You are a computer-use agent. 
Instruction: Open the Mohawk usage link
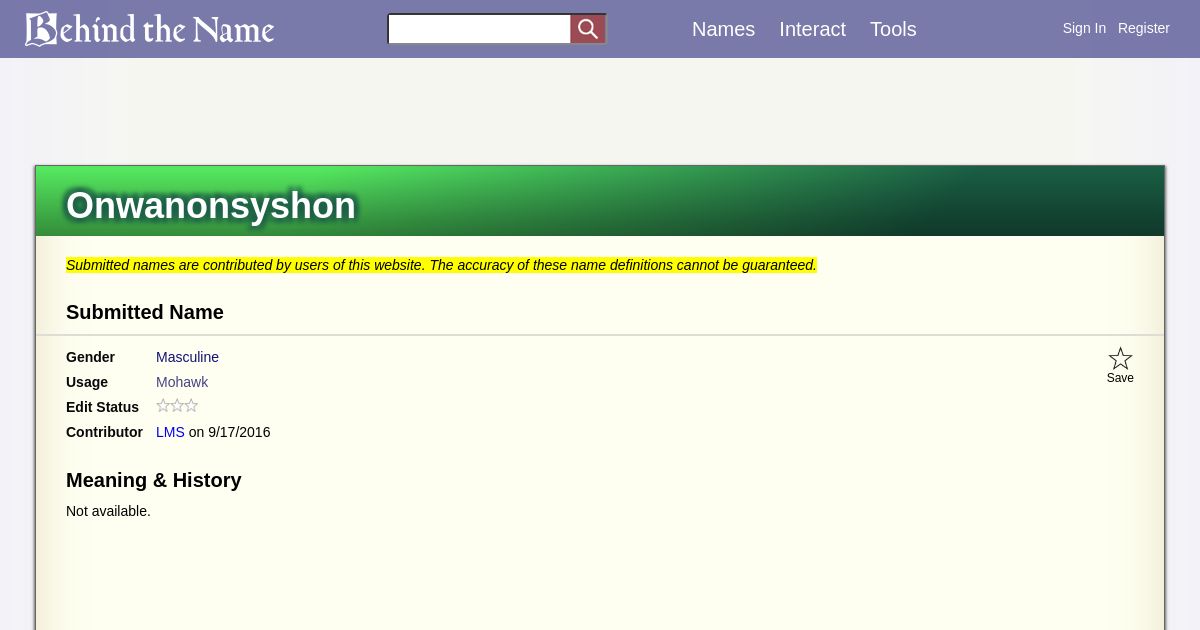[182, 382]
